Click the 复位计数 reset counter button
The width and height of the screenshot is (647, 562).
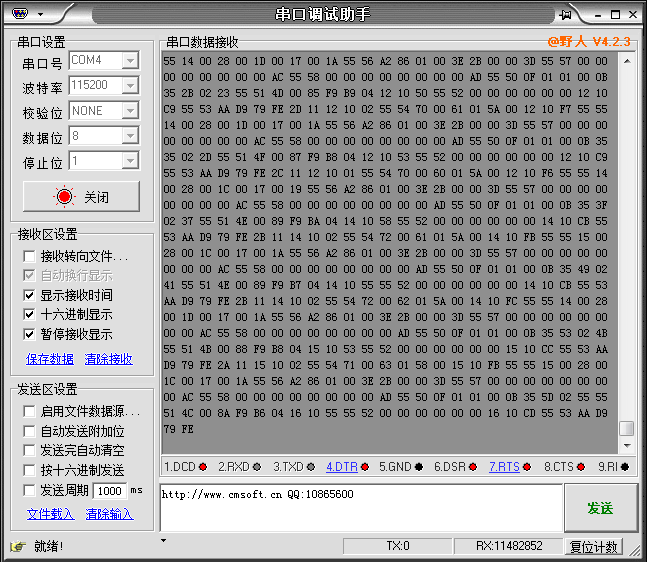[x=594, y=547]
